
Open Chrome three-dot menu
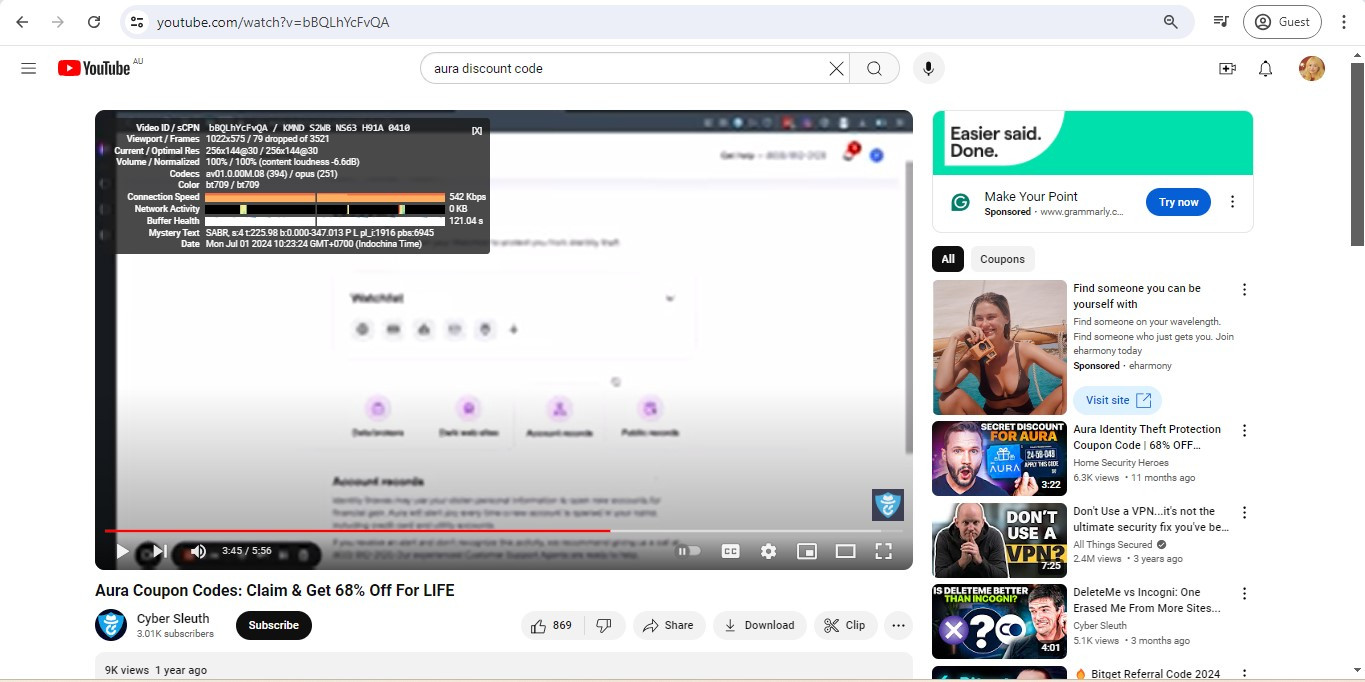click(1344, 21)
